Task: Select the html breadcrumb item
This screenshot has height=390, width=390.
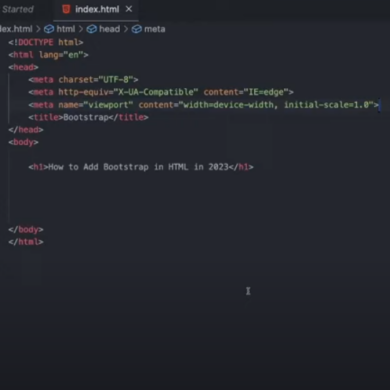Action: [x=66, y=29]
